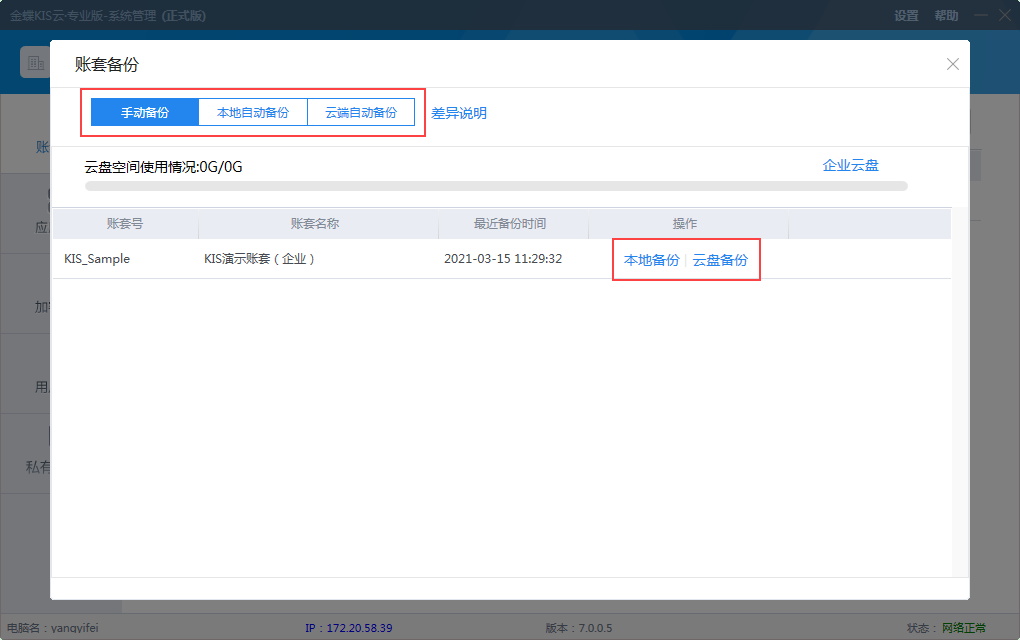Open the 差异说明 link
This screenshot has width=1020, height=640.
(459, 113)
